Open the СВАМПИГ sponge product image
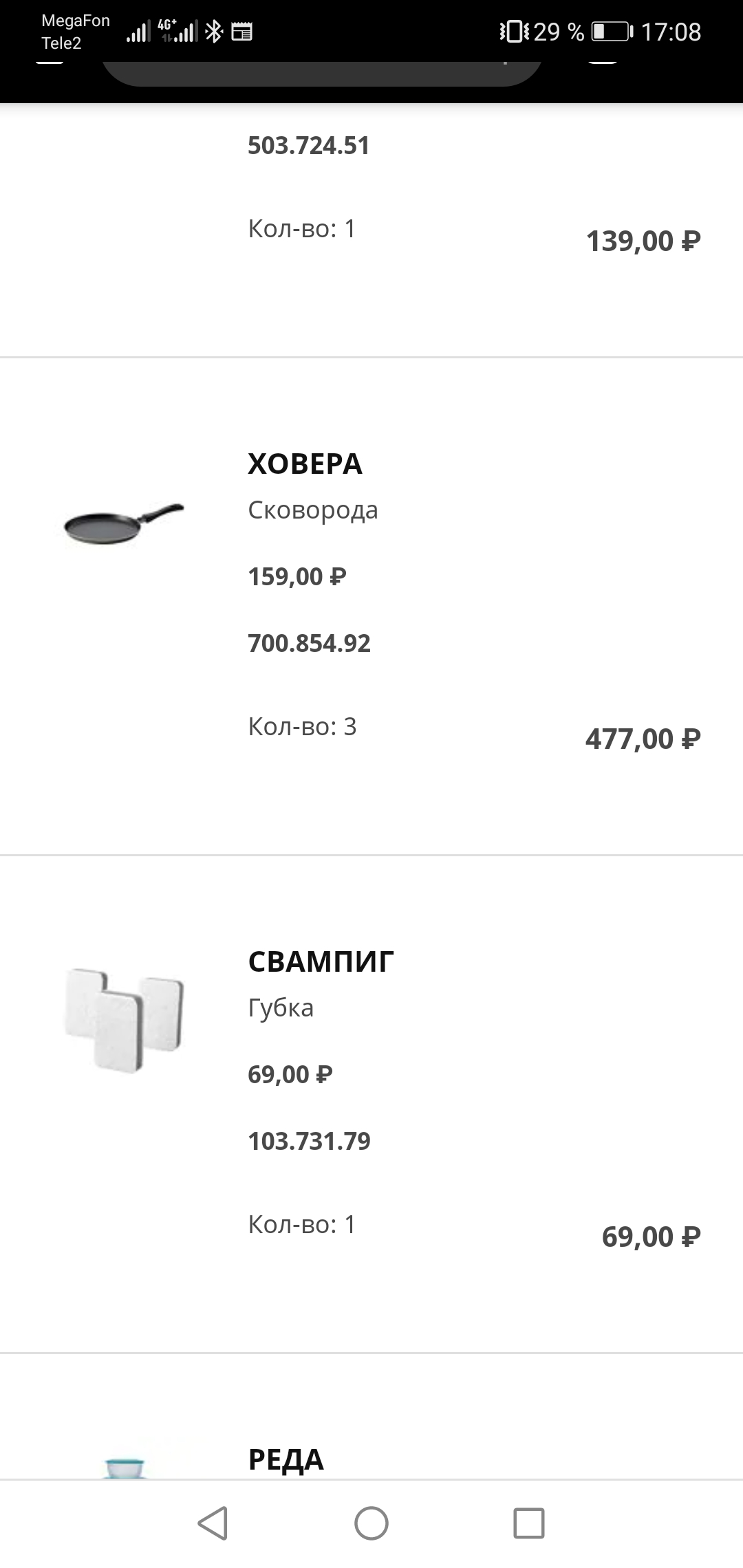This screenshot has height=1568, width=743. [x=124, y=1021]
